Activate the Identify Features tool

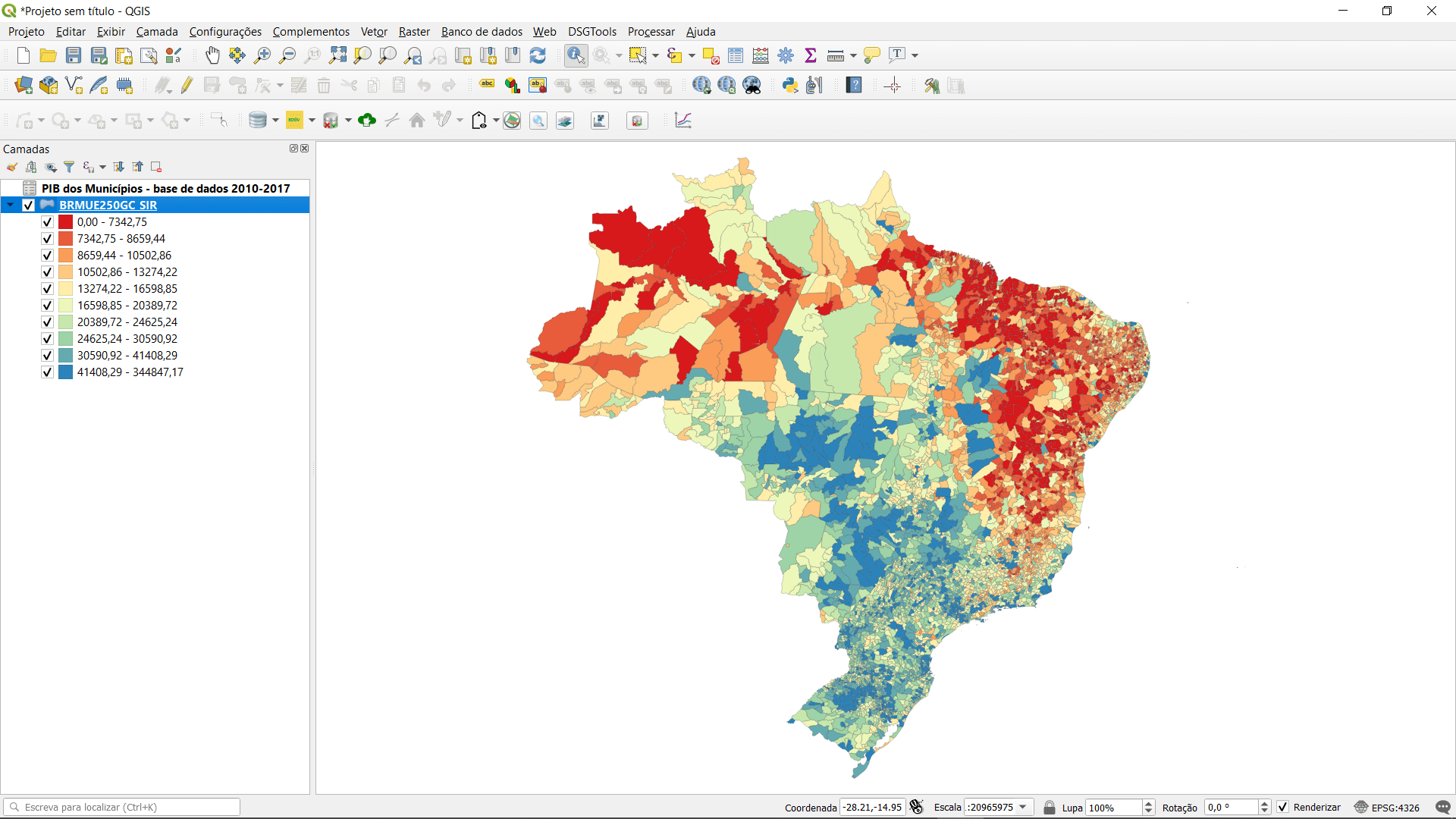(x=576, y=55)
